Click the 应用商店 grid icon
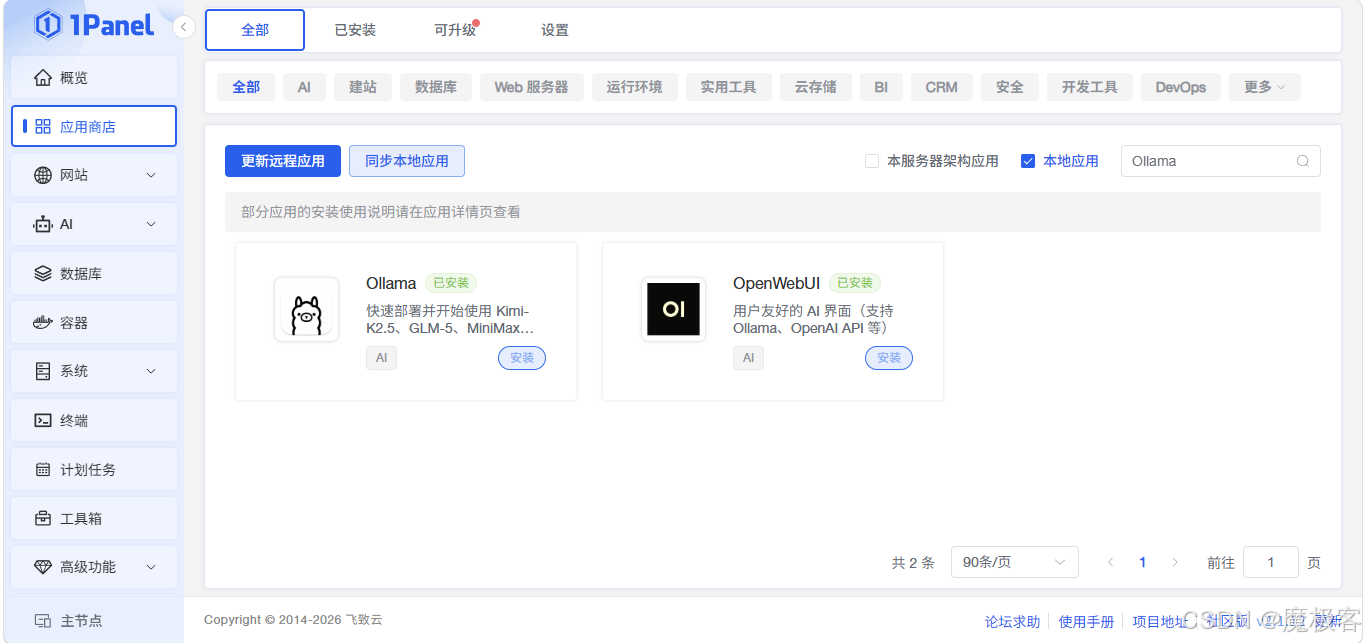 pos(42,127)
